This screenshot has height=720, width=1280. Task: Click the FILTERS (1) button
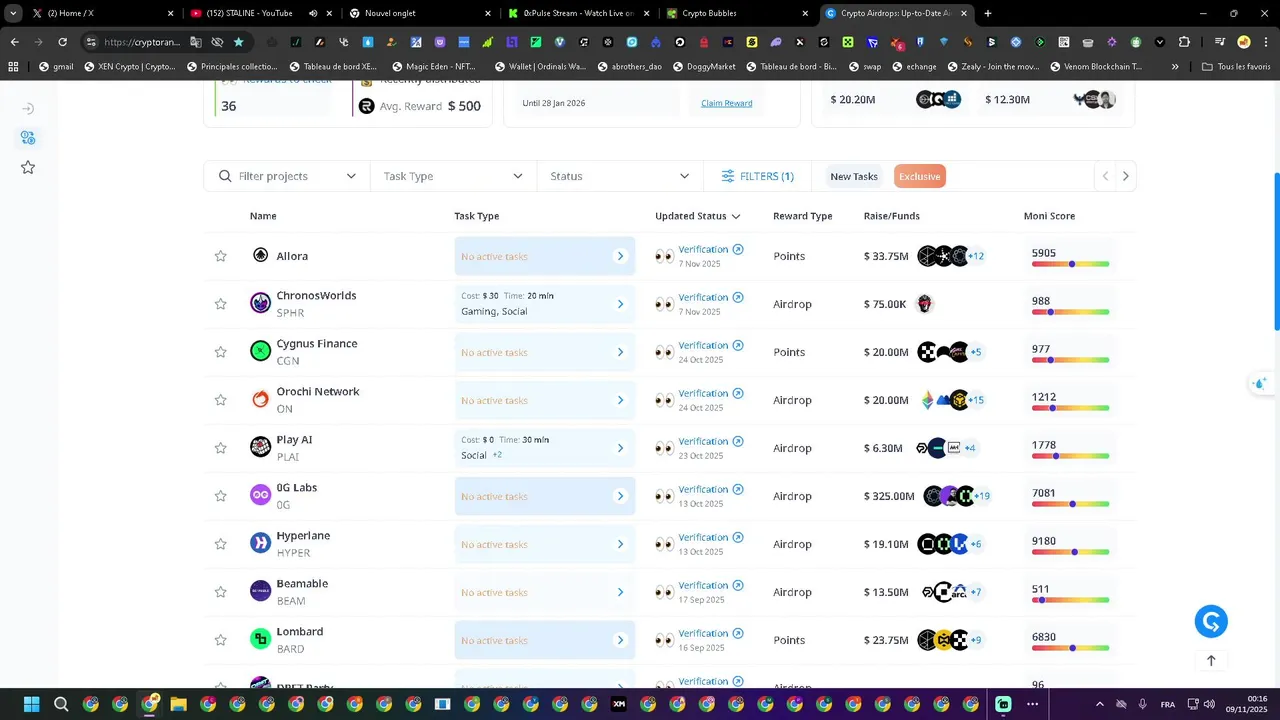coord(757,176)
